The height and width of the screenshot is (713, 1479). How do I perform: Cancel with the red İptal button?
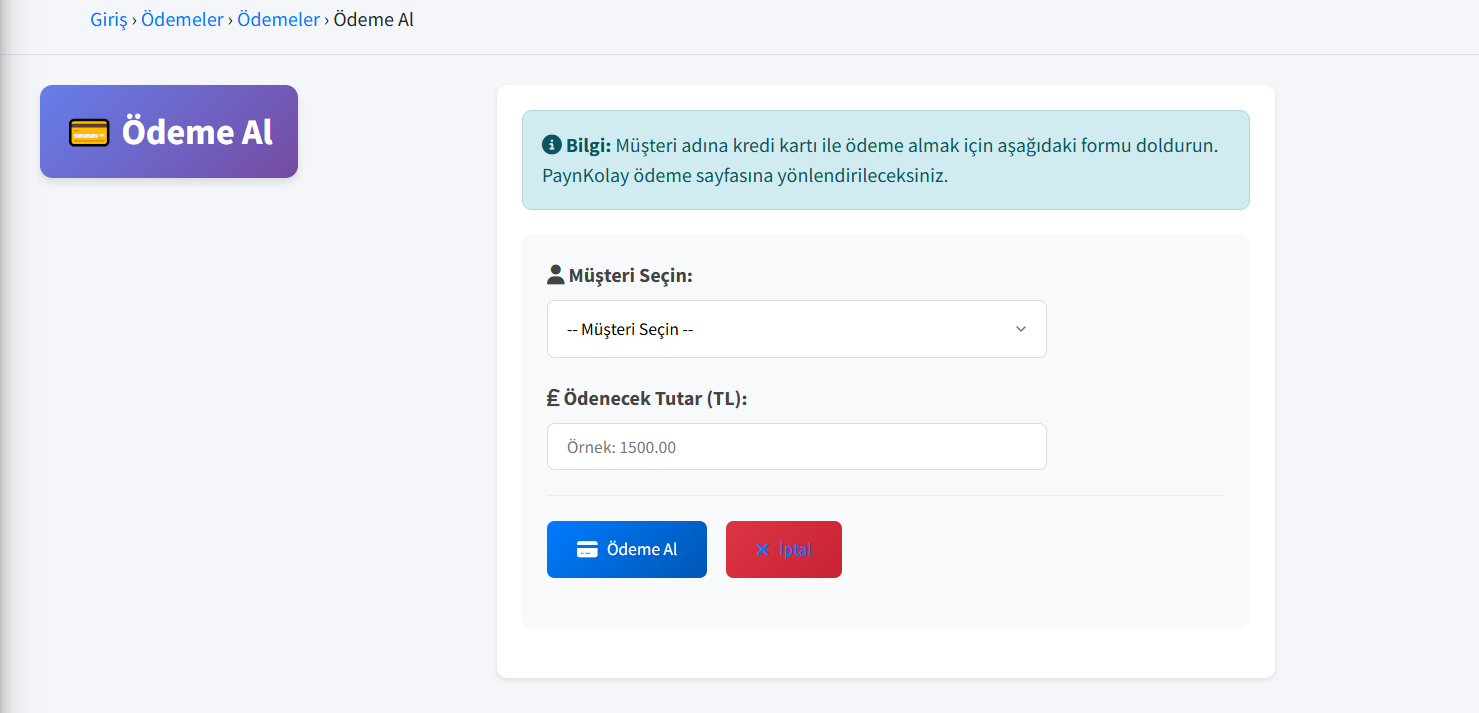click(795, 550)
